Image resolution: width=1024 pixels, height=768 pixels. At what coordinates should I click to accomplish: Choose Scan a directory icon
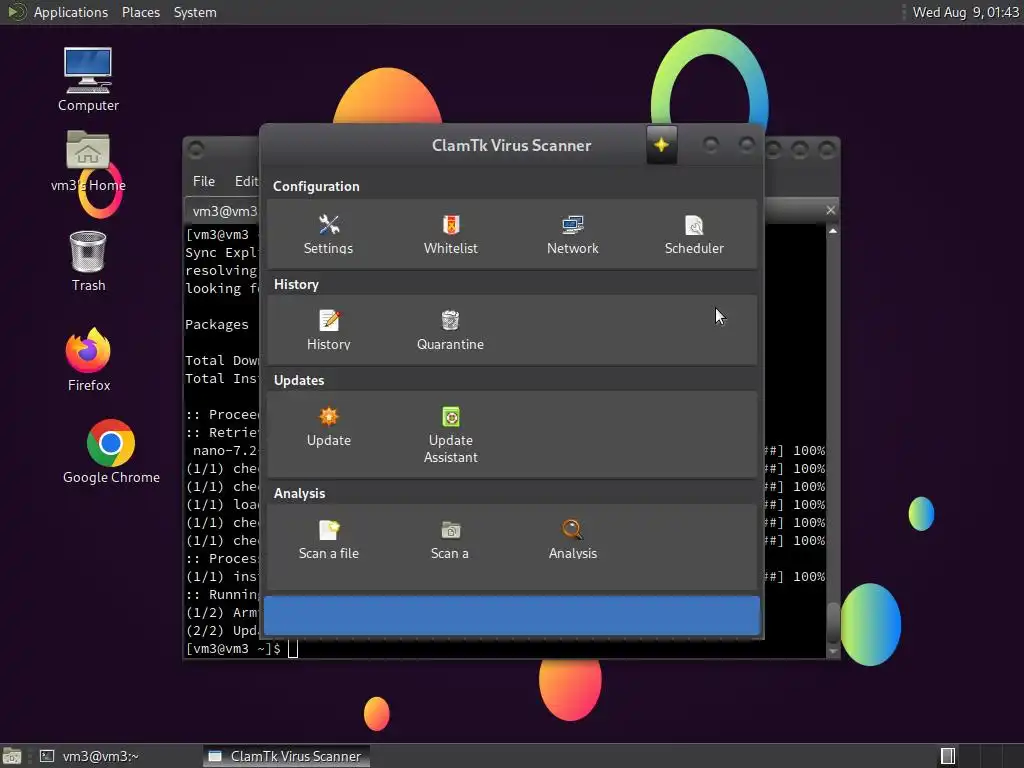pyautogui.click(x=450, y=539)
